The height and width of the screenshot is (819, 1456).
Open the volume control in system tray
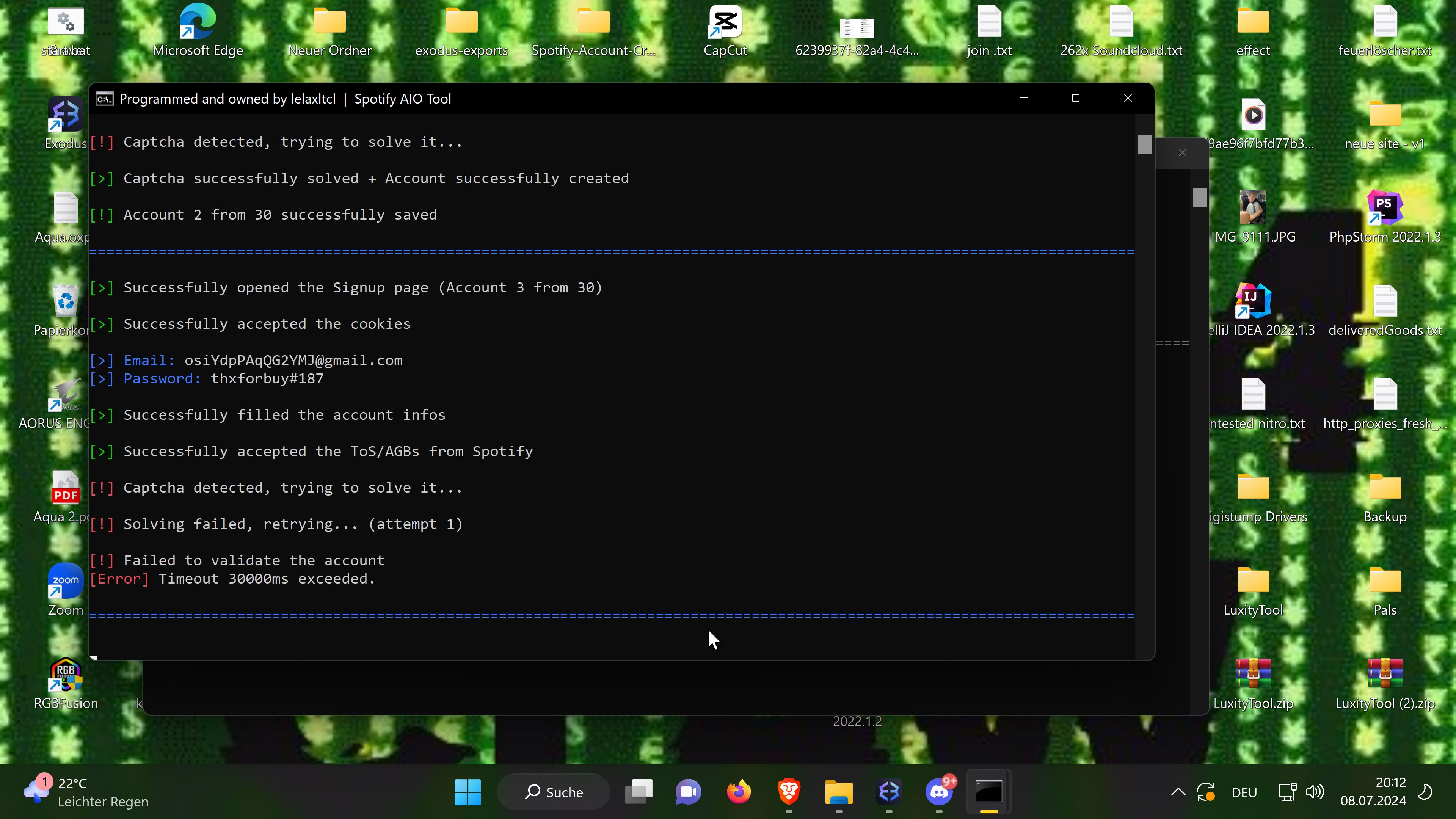1315,791
